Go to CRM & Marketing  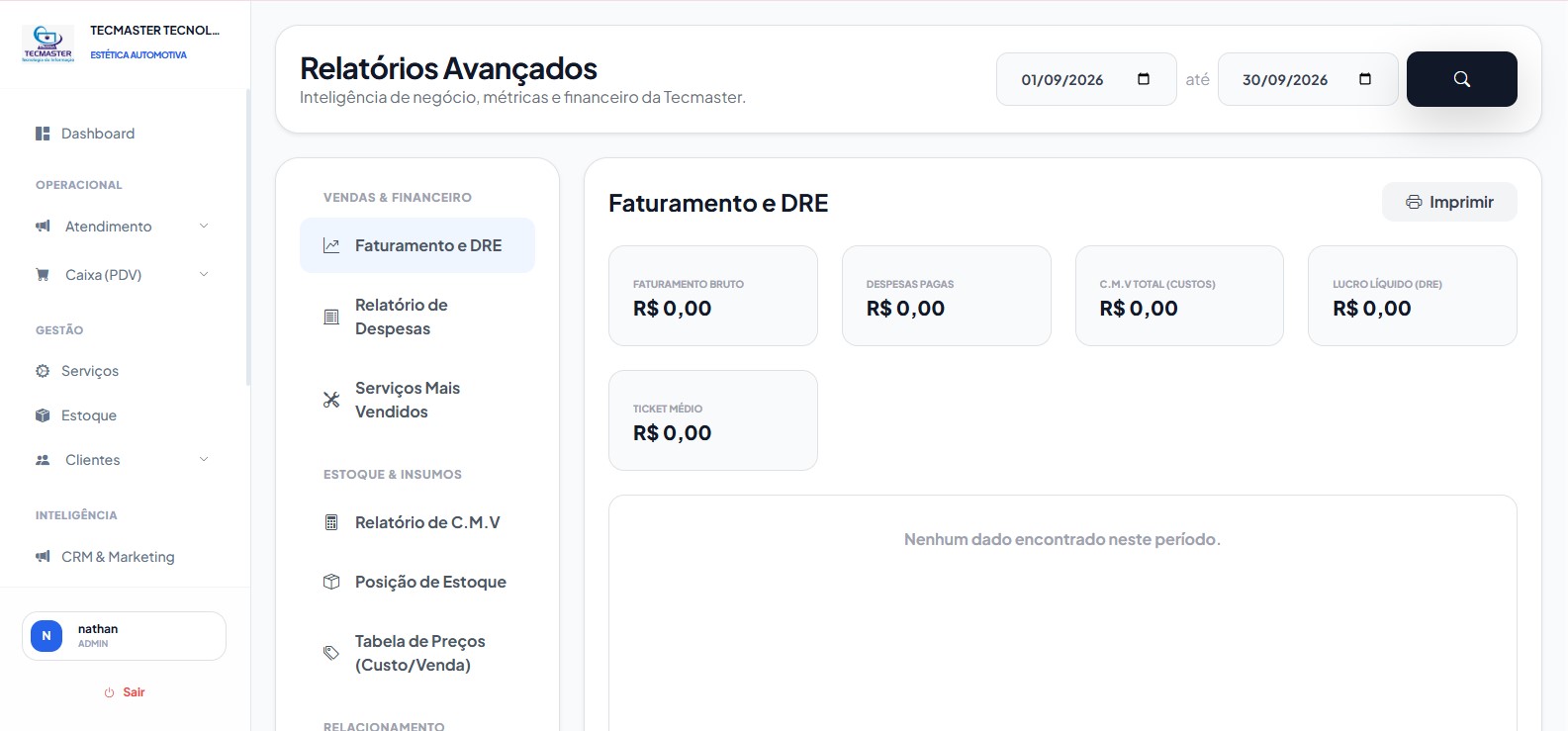(124, 557)
